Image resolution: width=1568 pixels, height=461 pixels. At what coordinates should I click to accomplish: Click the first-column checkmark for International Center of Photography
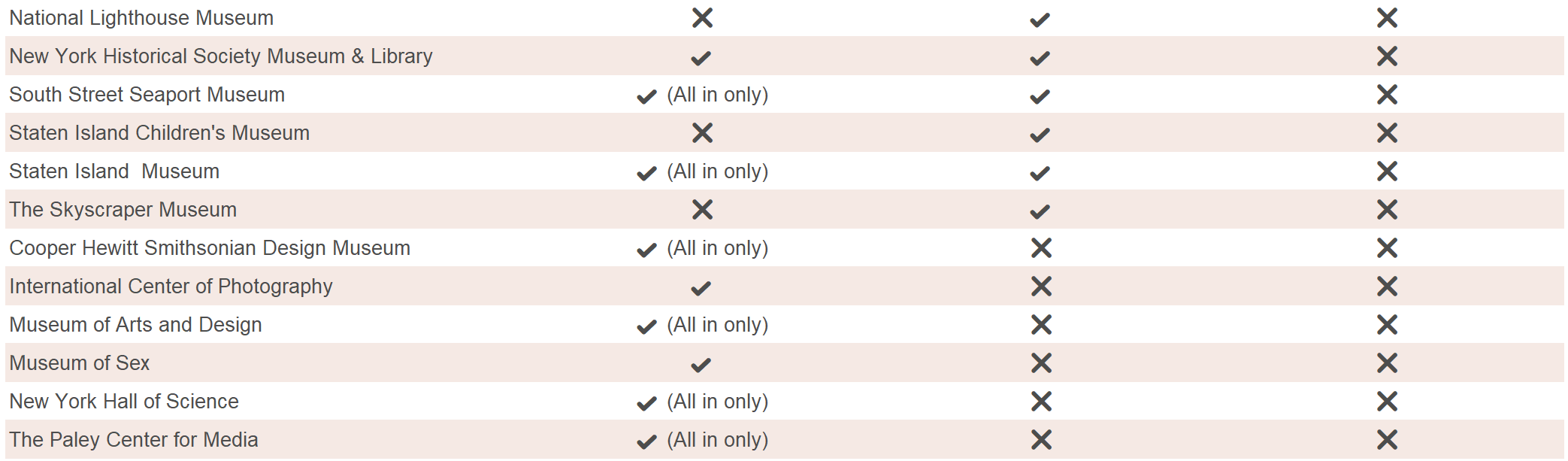pos(701,288)
